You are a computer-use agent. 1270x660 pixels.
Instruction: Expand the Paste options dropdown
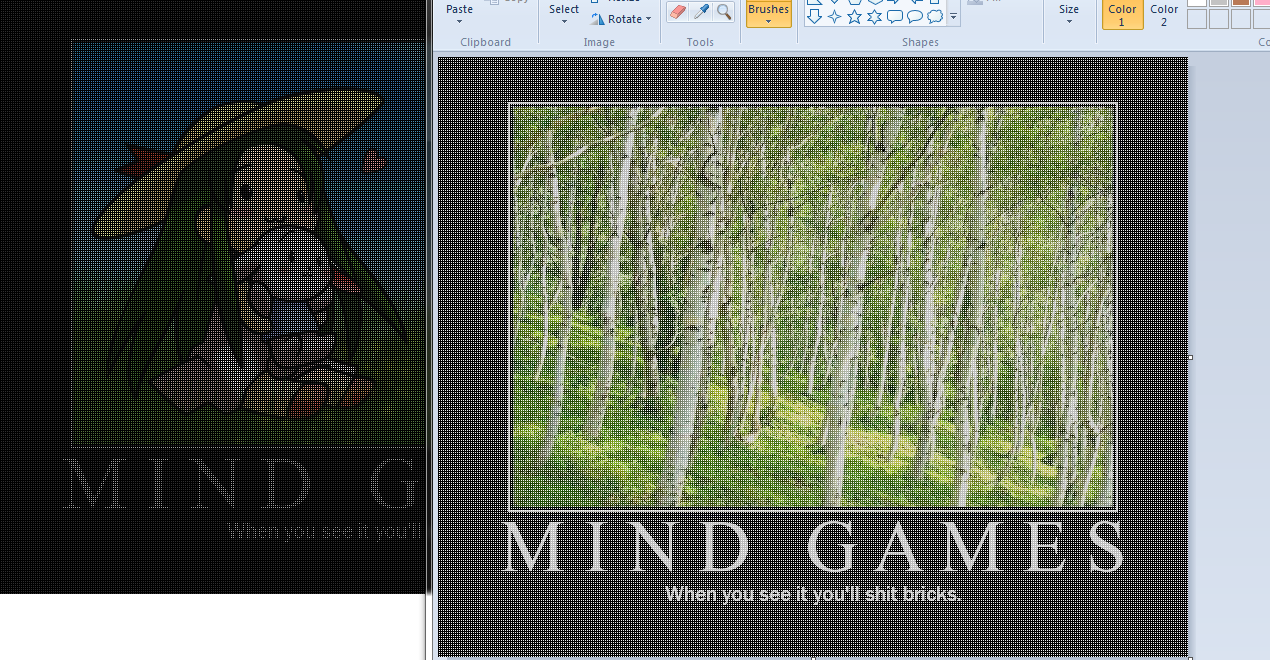coord(459,21)
